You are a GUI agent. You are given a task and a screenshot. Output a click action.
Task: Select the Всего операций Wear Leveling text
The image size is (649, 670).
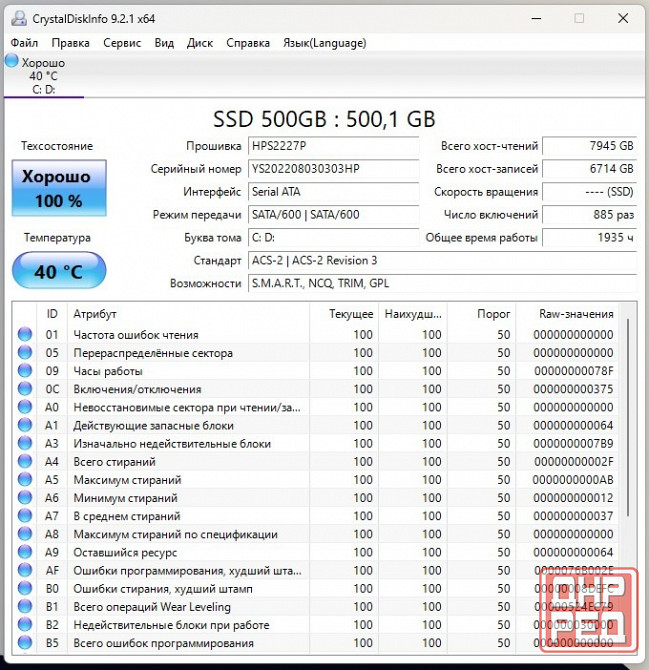pos(152,607)
